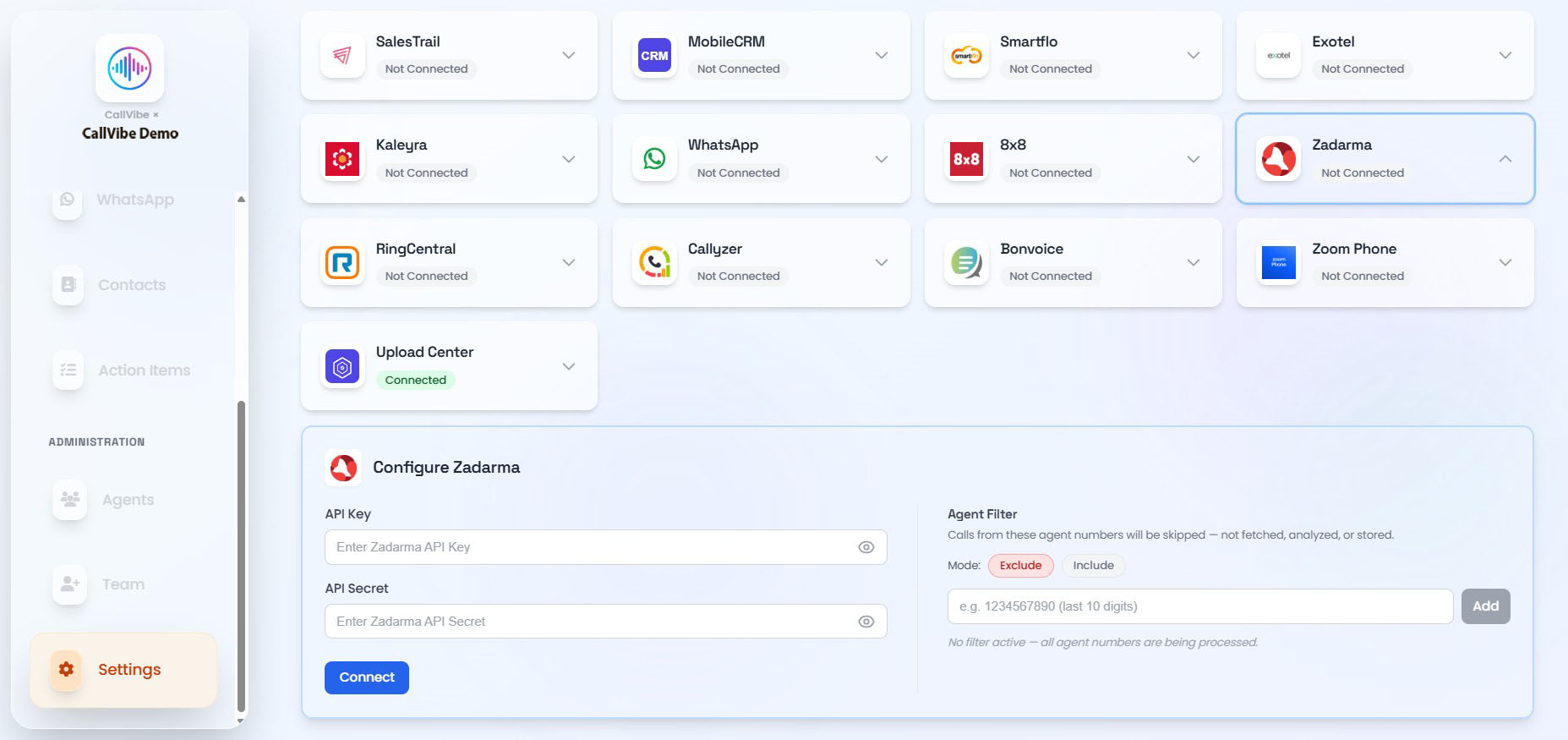This screenshot has height=740, width=1568.
Task: Click the Zoom Phone logo icon
Action: tap(1278, 263)
